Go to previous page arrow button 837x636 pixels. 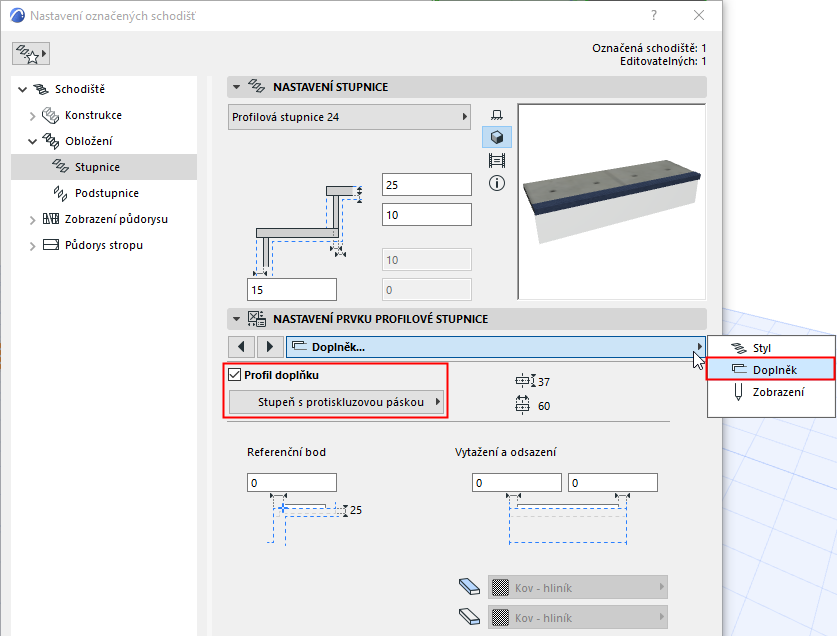[241, 347]
